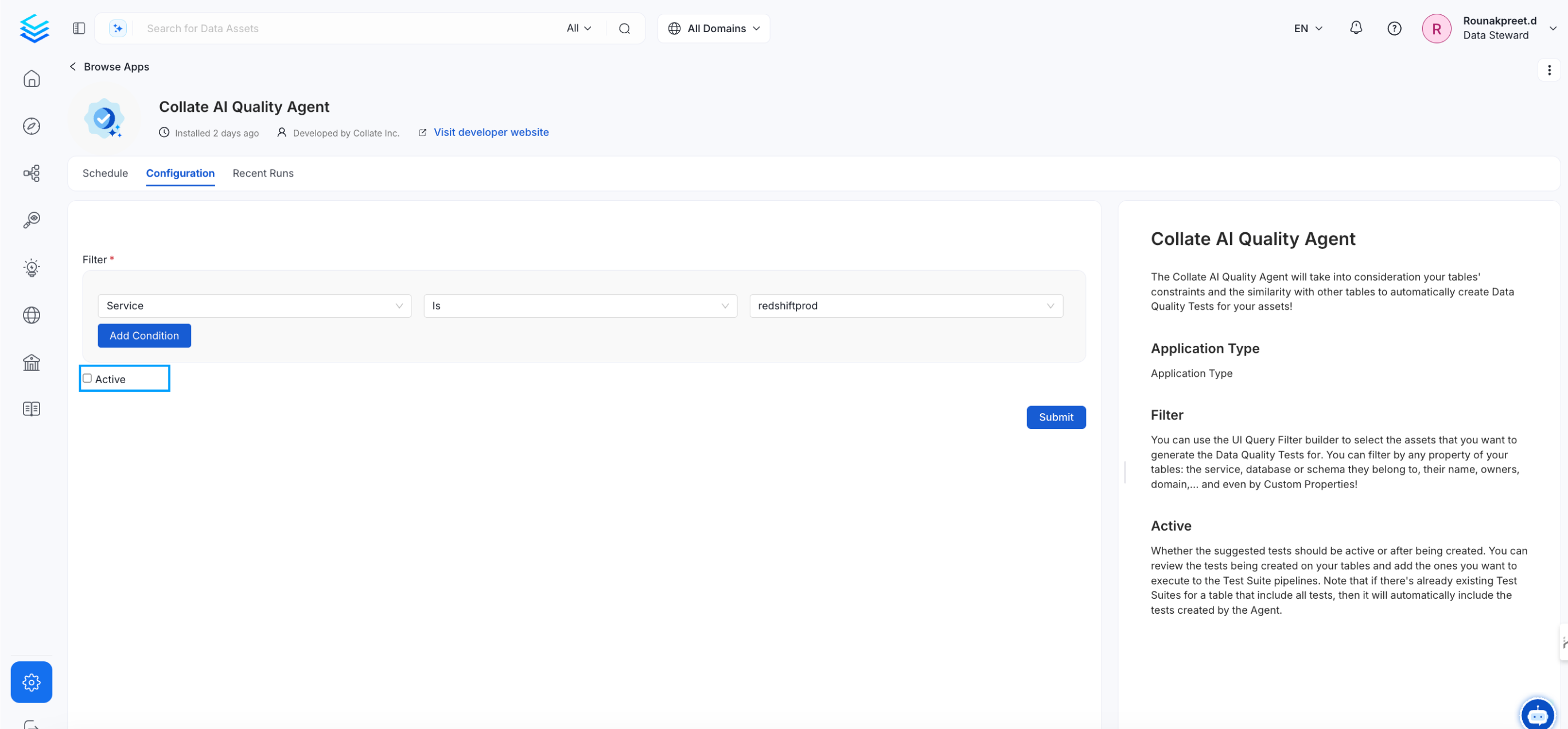
Task: Open the AI chatbot bubble icon
Action: [x=1537, y=715]
